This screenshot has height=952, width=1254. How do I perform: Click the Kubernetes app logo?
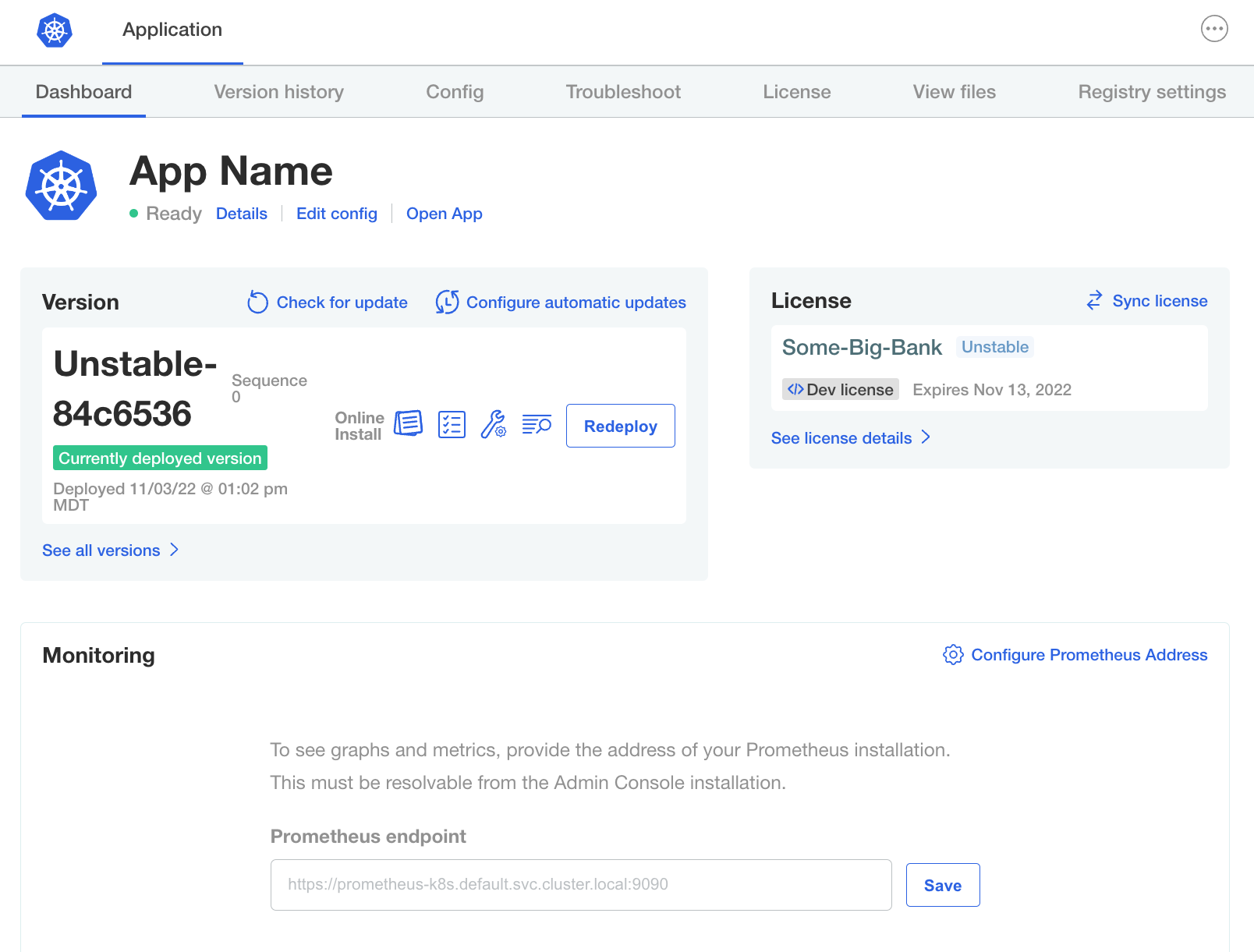61,186
